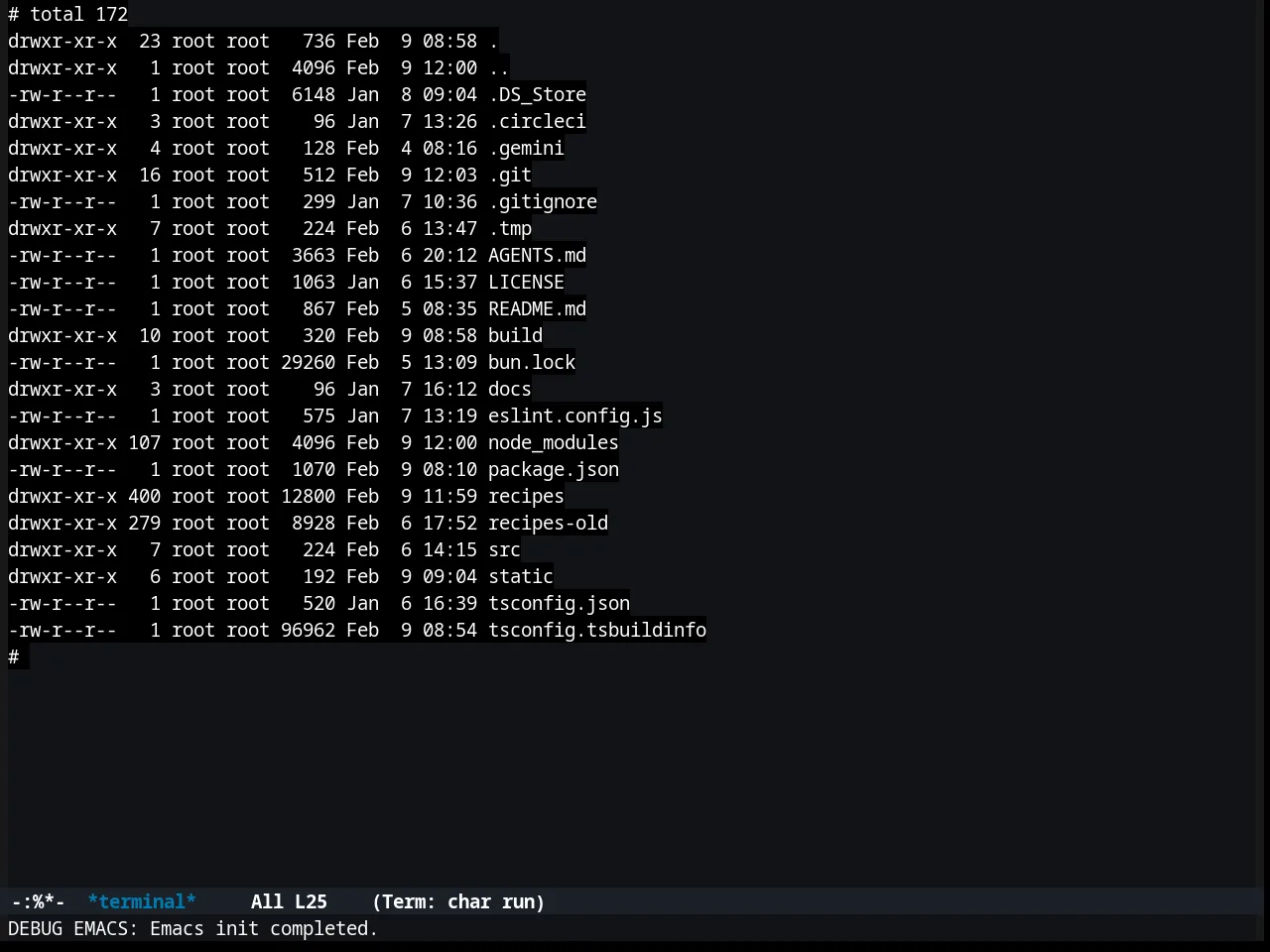Click the (Term: char run) mode indicator
Viewport: 1270px width, 952px height.
458,901
